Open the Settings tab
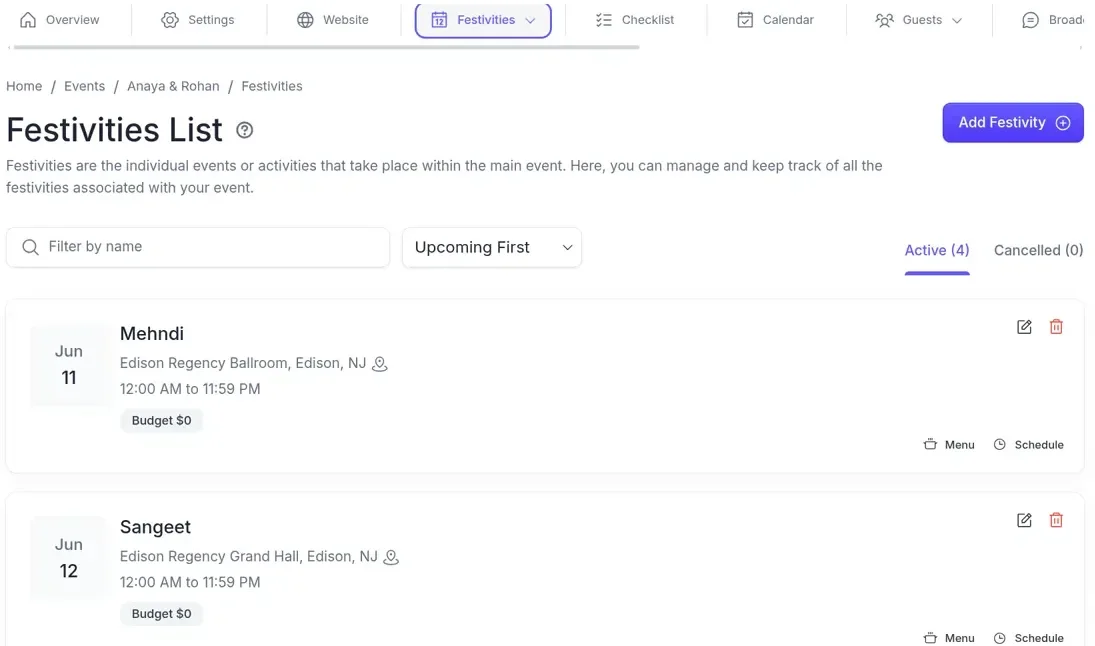1095x646 pixels. 198,20
